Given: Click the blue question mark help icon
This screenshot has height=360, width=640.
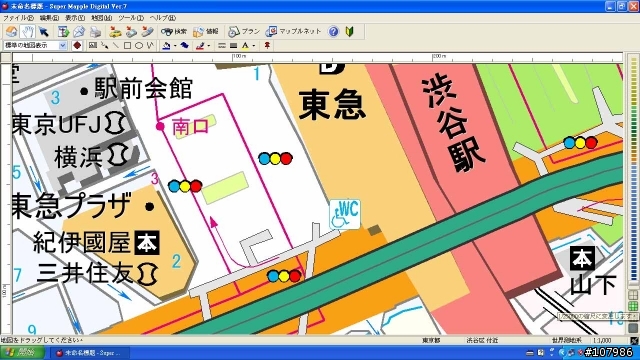Looking at the screenshot, I should click(x=333, y=31).
